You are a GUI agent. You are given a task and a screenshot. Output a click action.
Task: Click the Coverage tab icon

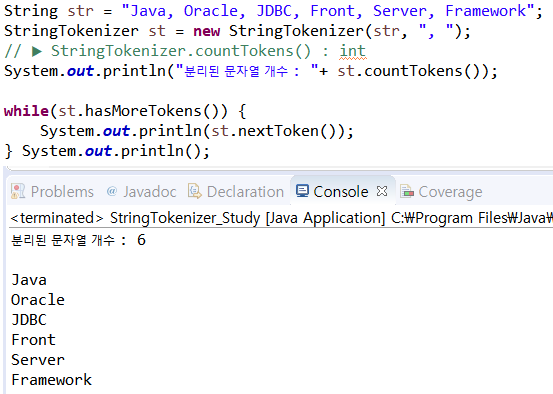[407, 191]
